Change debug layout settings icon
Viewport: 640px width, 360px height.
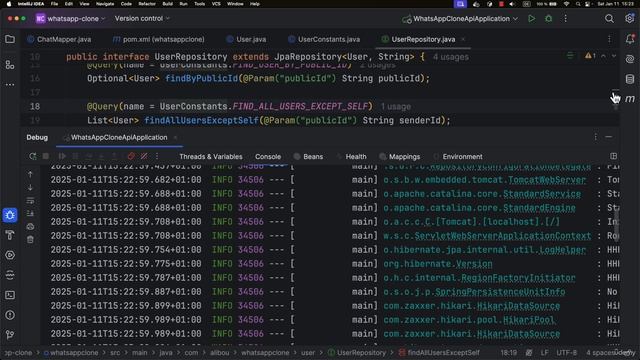pos(613,156)
